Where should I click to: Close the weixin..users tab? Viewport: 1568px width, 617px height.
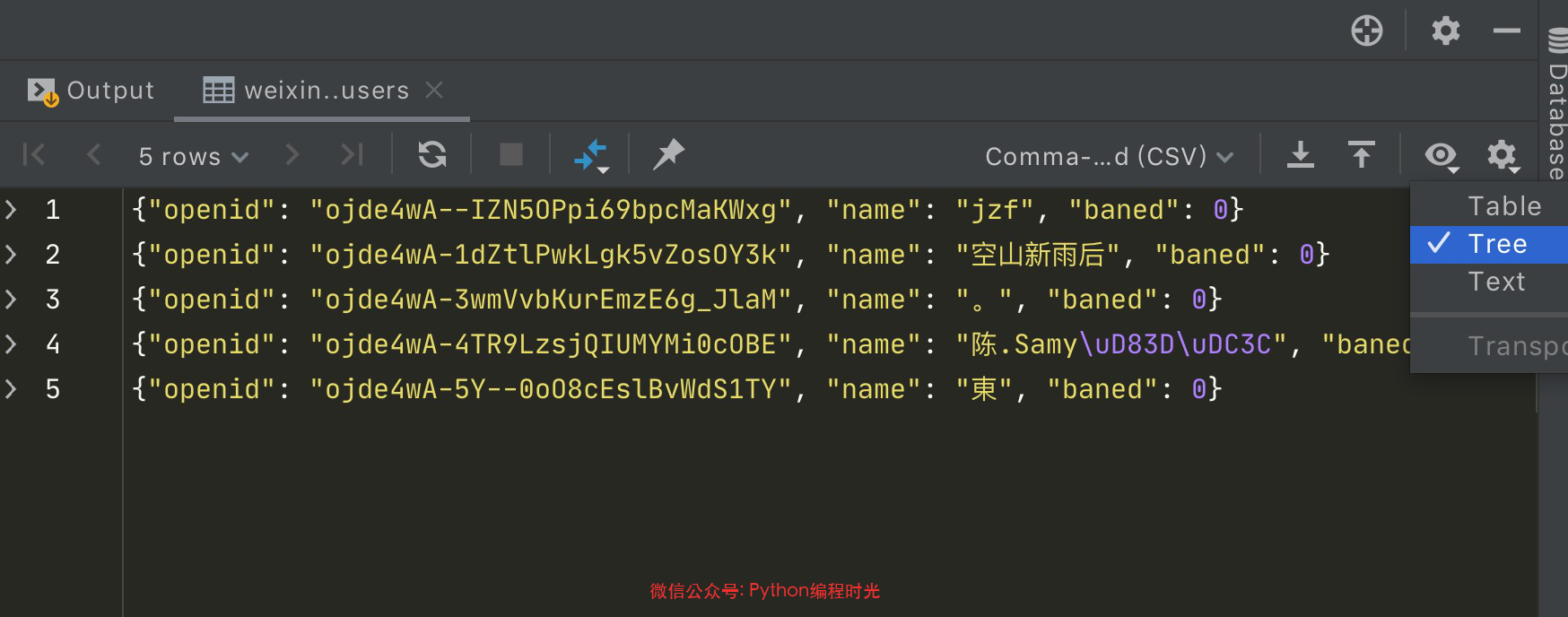[x=434, y=90]
